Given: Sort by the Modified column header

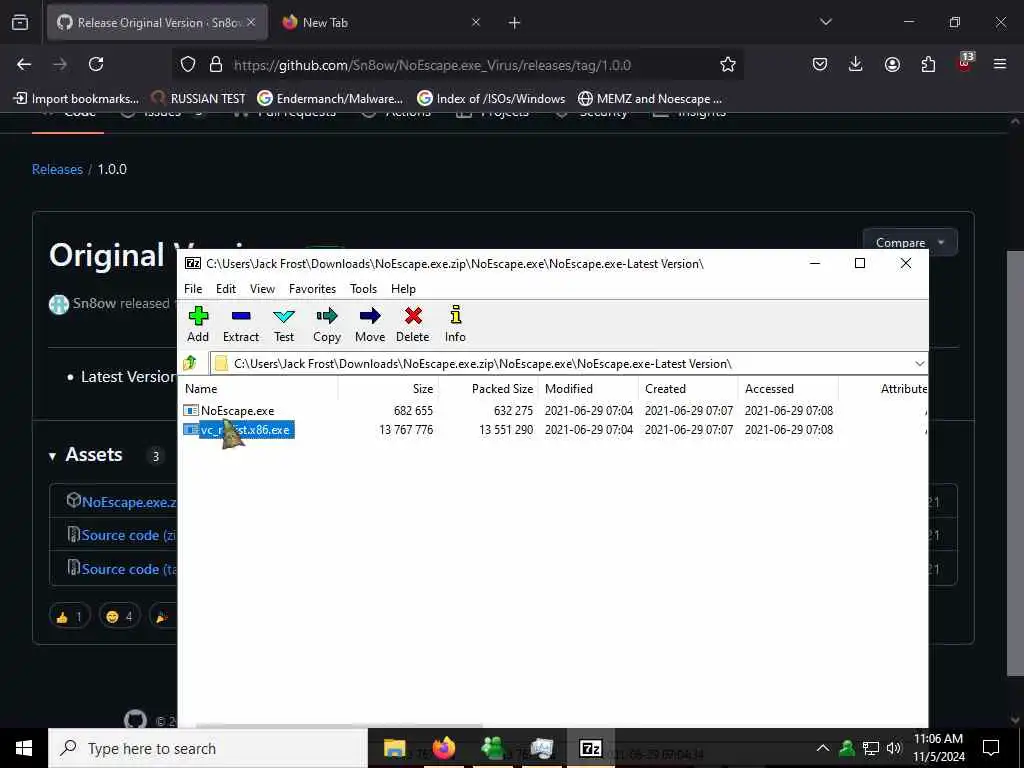Looking at the screenshot, I should [x=588, y=389].
